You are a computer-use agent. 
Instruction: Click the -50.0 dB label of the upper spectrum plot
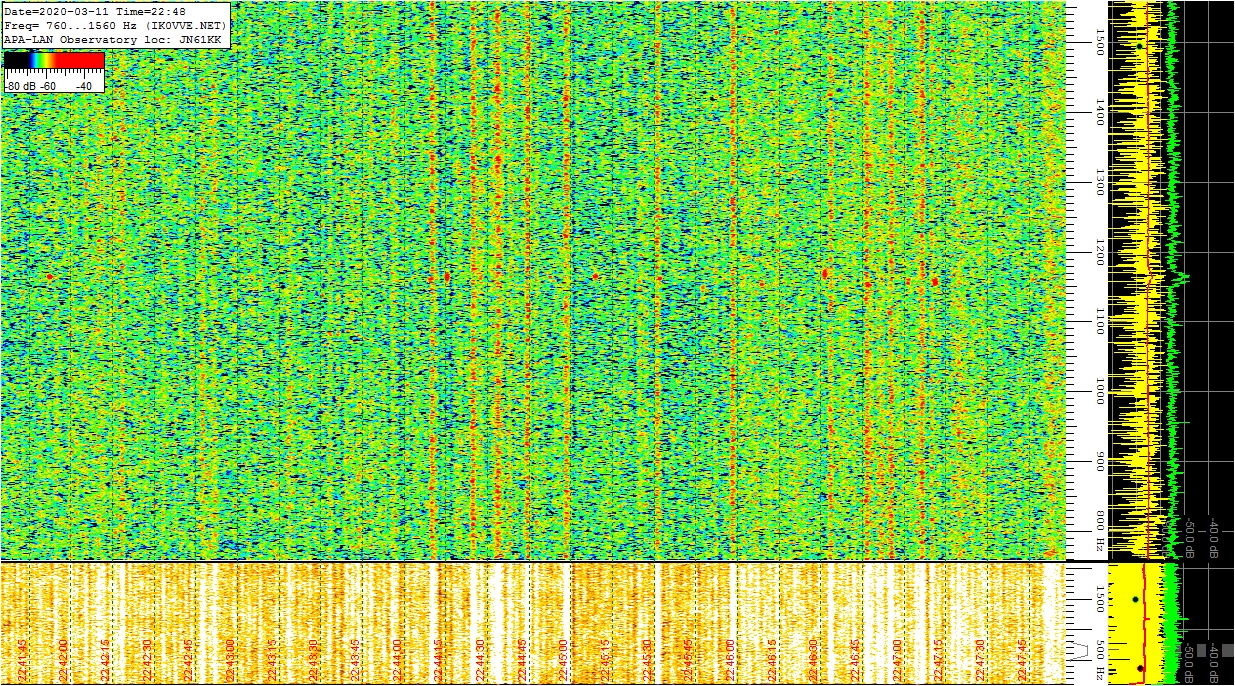[1190, 538]
